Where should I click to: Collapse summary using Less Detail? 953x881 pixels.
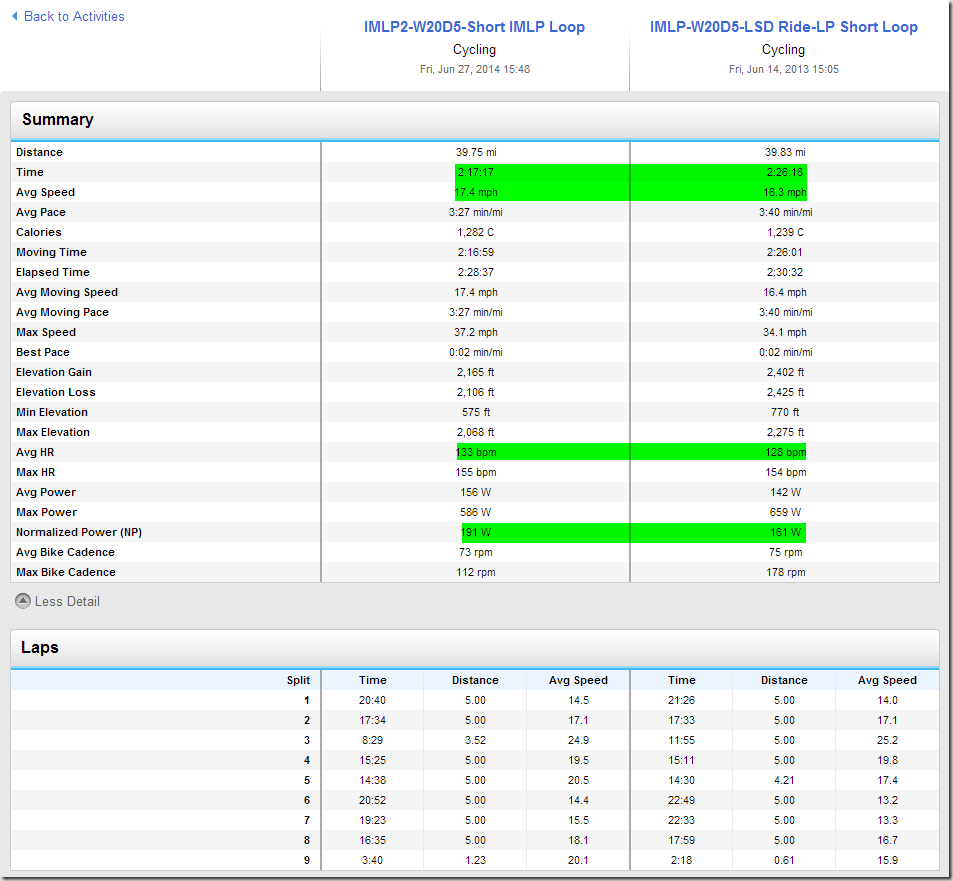[x=67, y=601]
